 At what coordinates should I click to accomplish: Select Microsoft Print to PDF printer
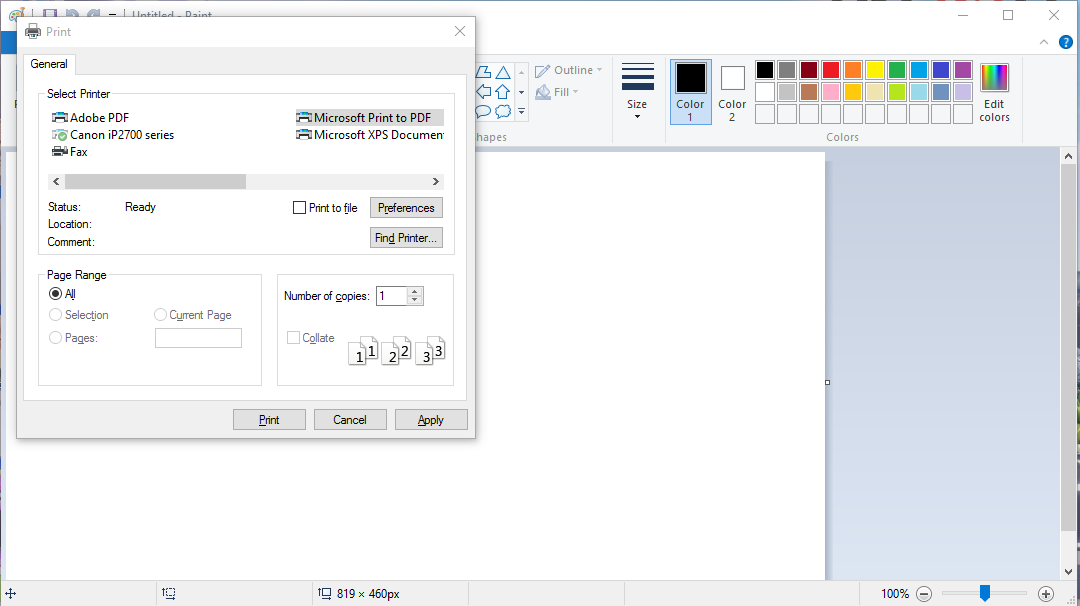point(369,118)
